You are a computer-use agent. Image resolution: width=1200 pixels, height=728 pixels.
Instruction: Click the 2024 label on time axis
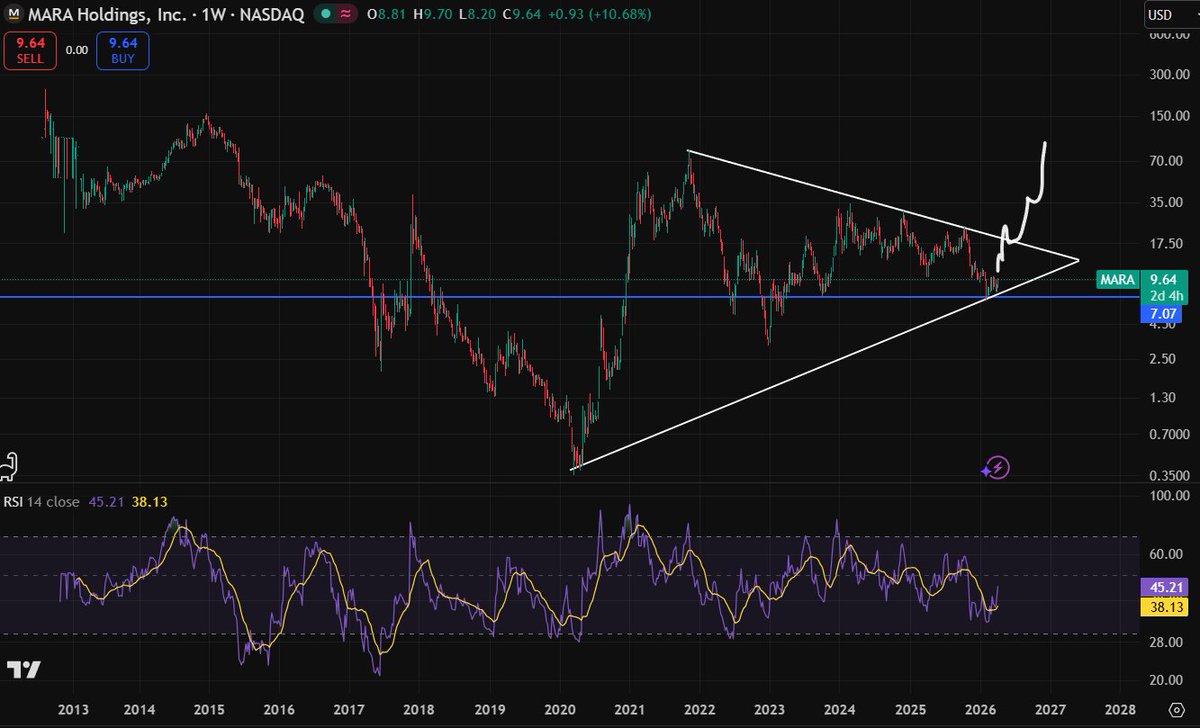click(x=839, y=710)
